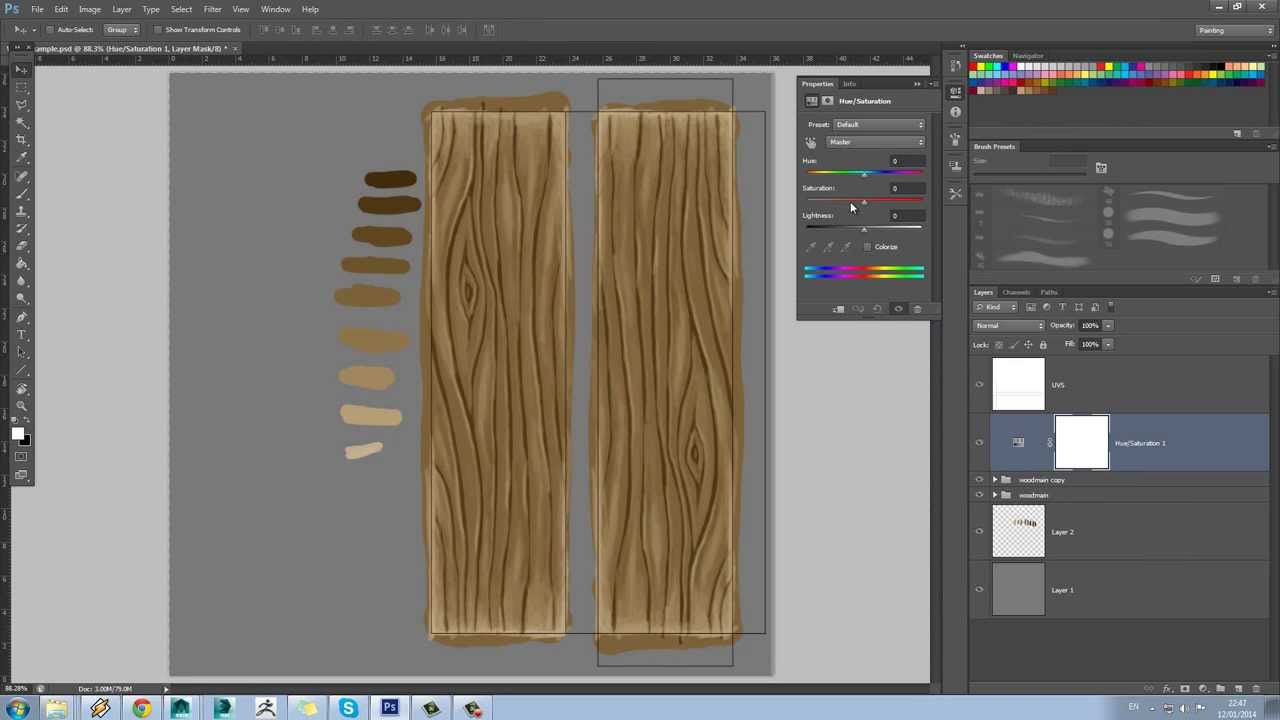Viewport: 1280px width, 720px height.
Task: Select the Zoom tool in toolbar
Action: pos(21,406)
